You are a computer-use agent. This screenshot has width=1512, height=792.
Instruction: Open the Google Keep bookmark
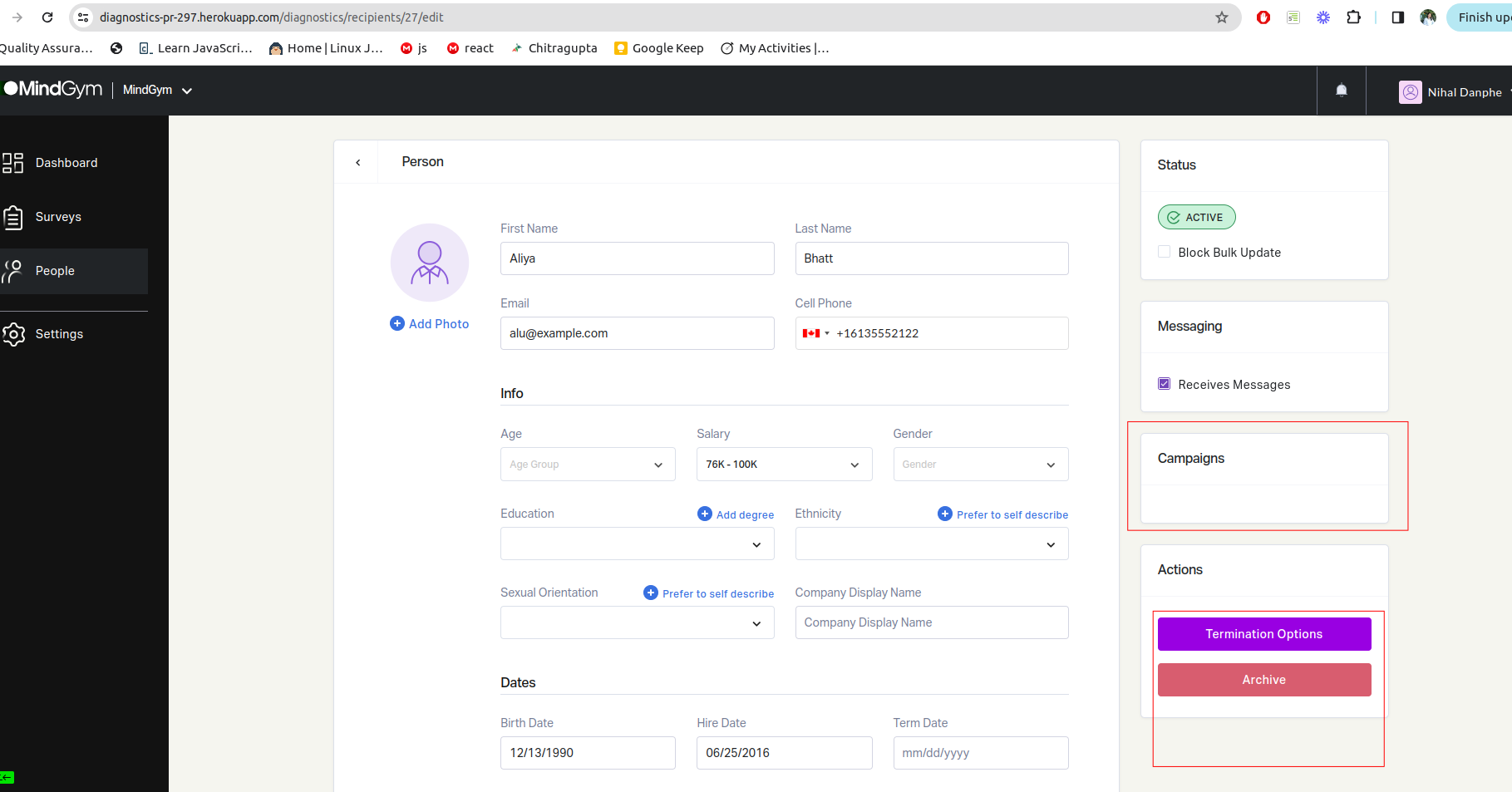pos(658,48)
